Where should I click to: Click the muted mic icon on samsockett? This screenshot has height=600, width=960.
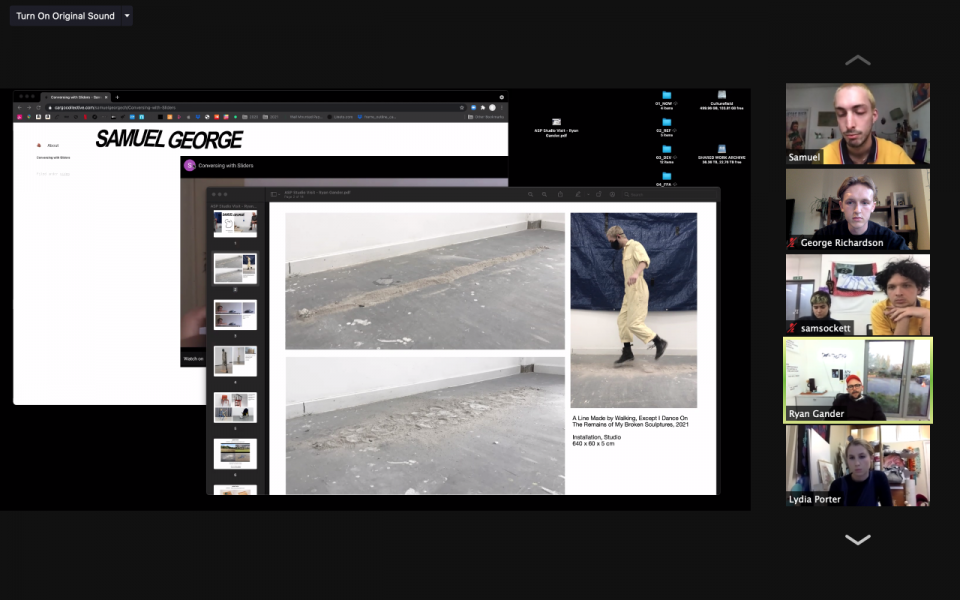point(793,328)
